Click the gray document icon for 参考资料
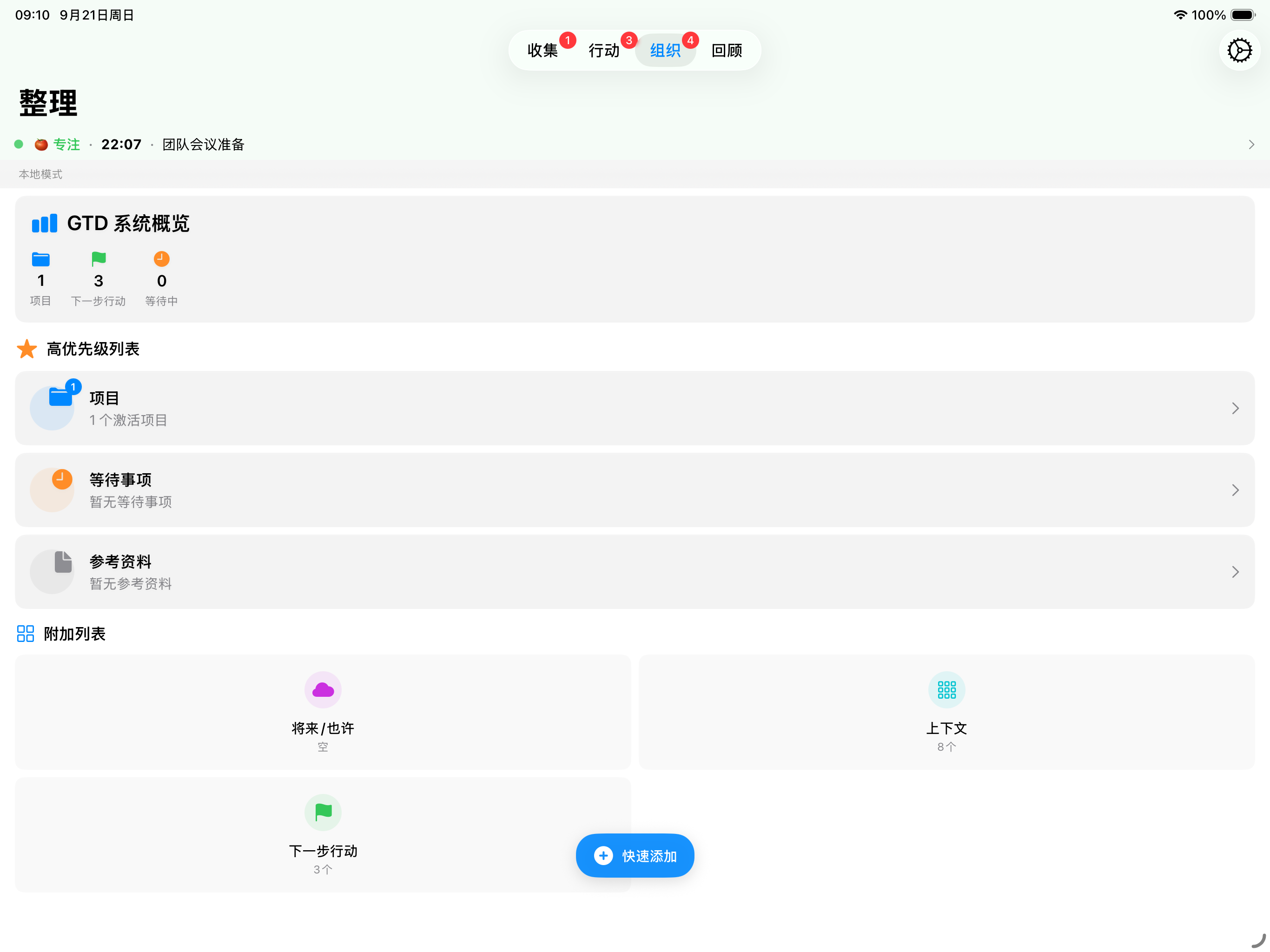1270x952 pixels. point(63,562)
